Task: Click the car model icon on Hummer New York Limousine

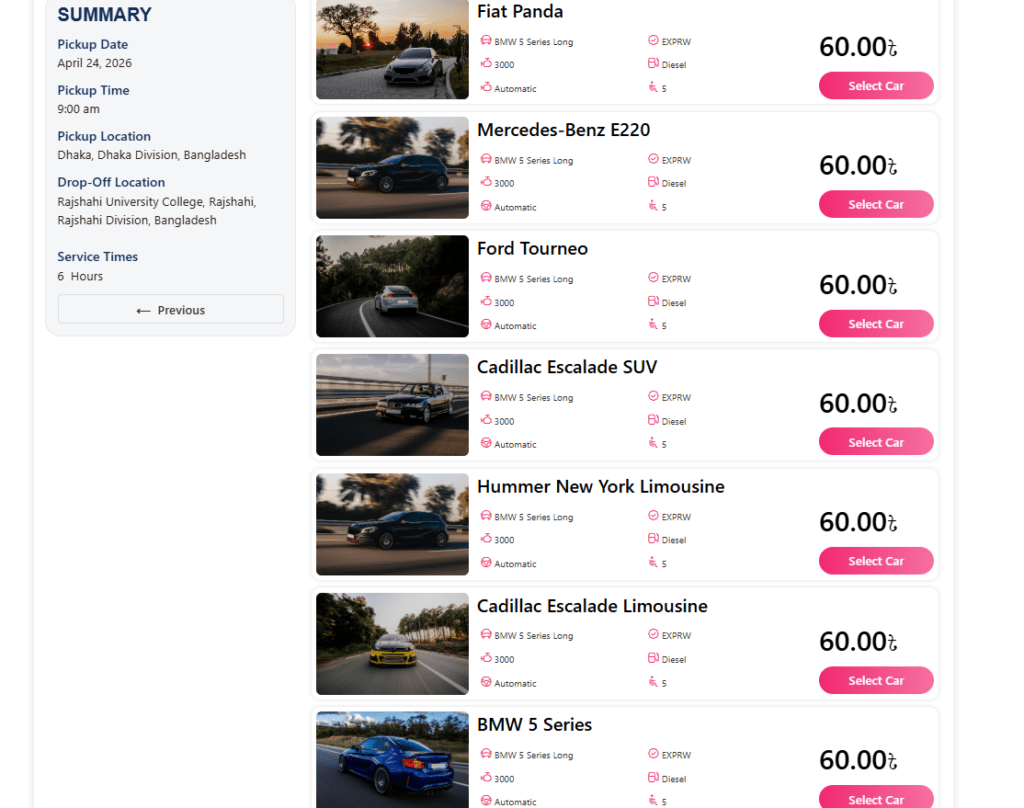Action: 486,516
